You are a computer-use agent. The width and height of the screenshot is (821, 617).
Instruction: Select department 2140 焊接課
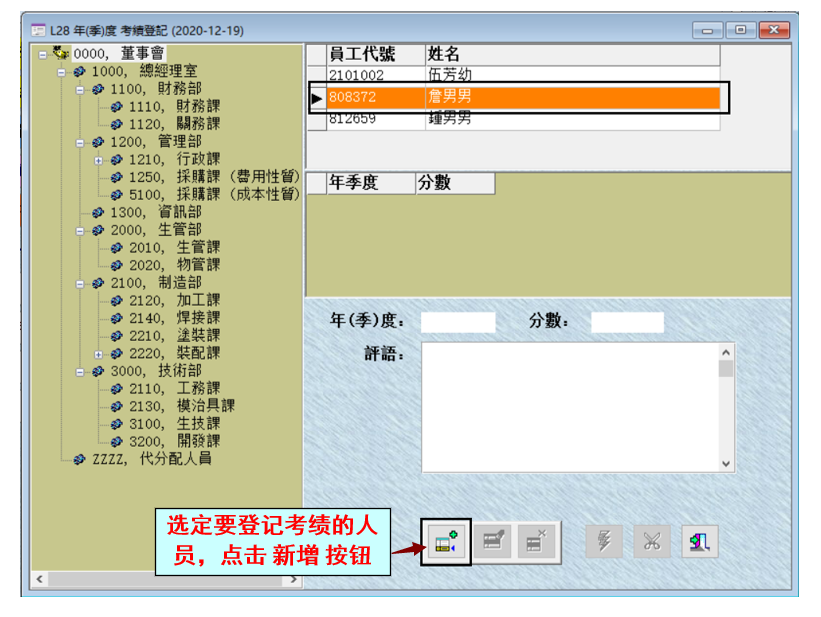[174, 318]
